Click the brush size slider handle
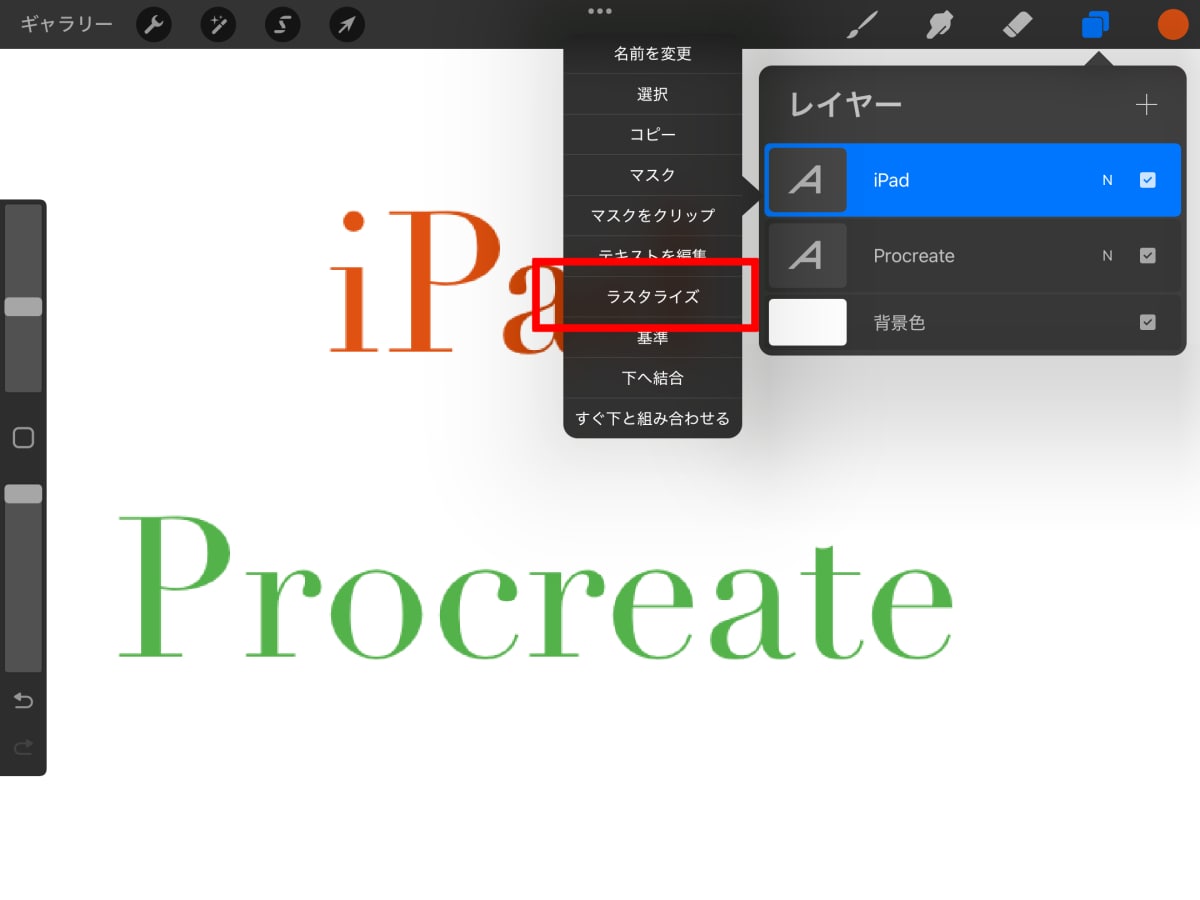Viewport: 1200px width, 900px height. pyautogui.click(x=23, y=307)
